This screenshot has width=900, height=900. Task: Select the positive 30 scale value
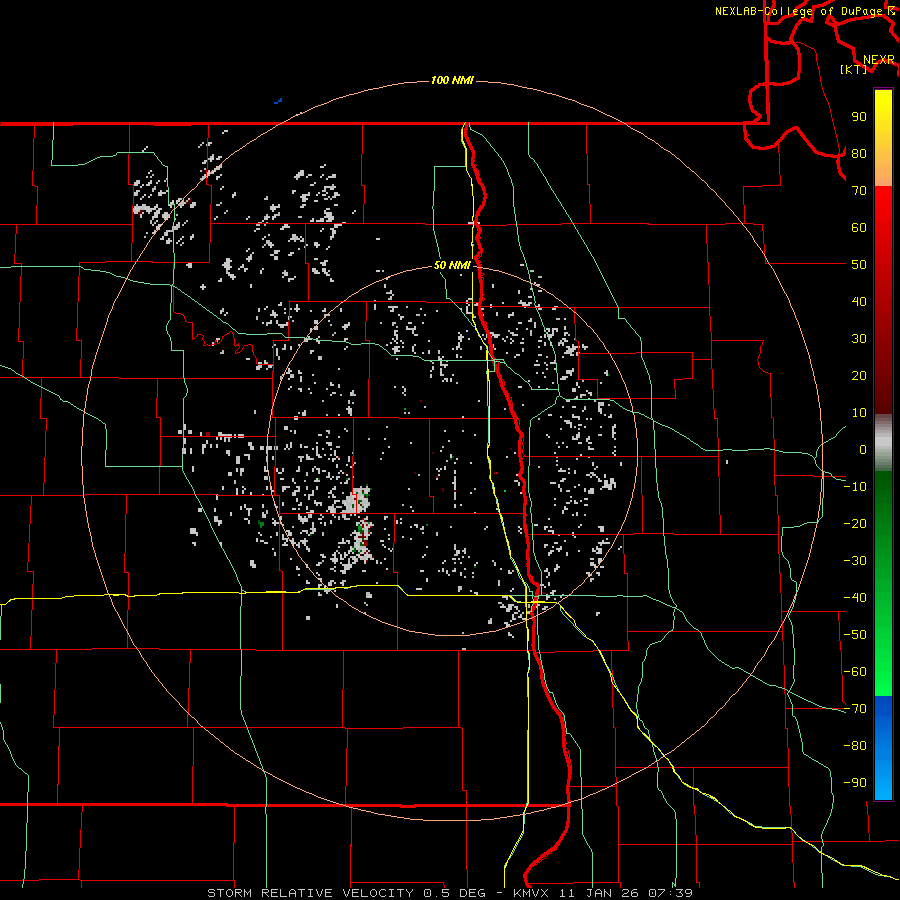pos(859,339)
